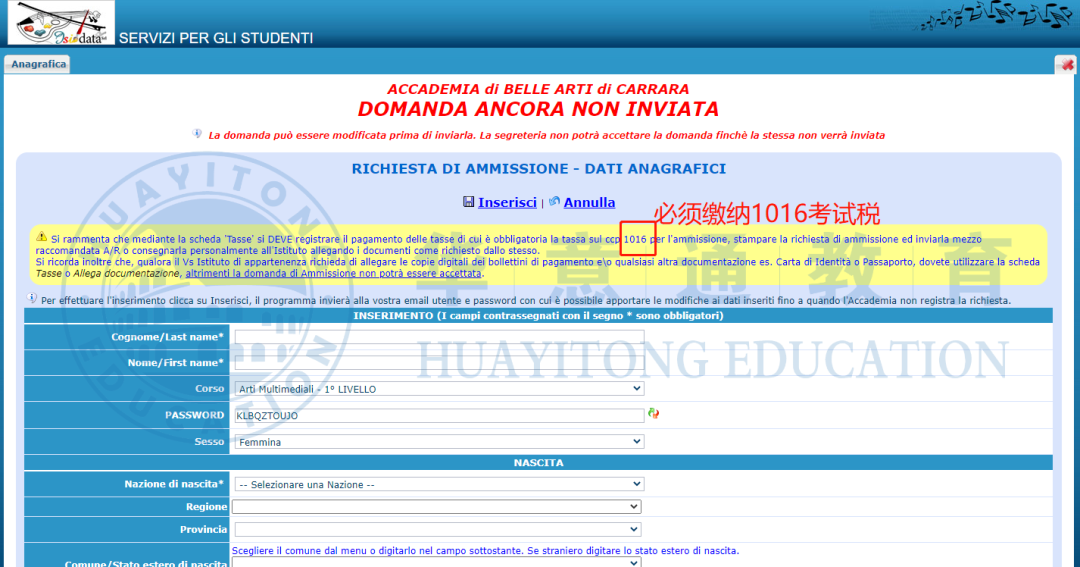Open the Provincia dropdown
Screen dimensions: 1080x567
pyautogui.click(x=438, y=529)
